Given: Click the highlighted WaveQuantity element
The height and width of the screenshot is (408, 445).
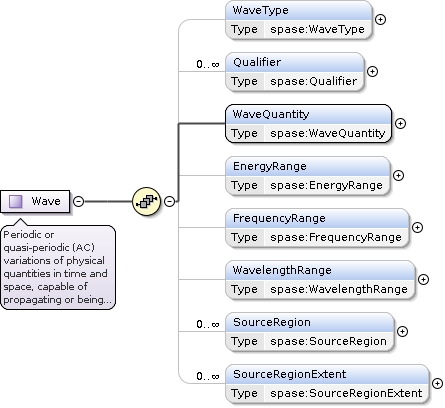Looking at the screenshot, I should coord(309,124).
